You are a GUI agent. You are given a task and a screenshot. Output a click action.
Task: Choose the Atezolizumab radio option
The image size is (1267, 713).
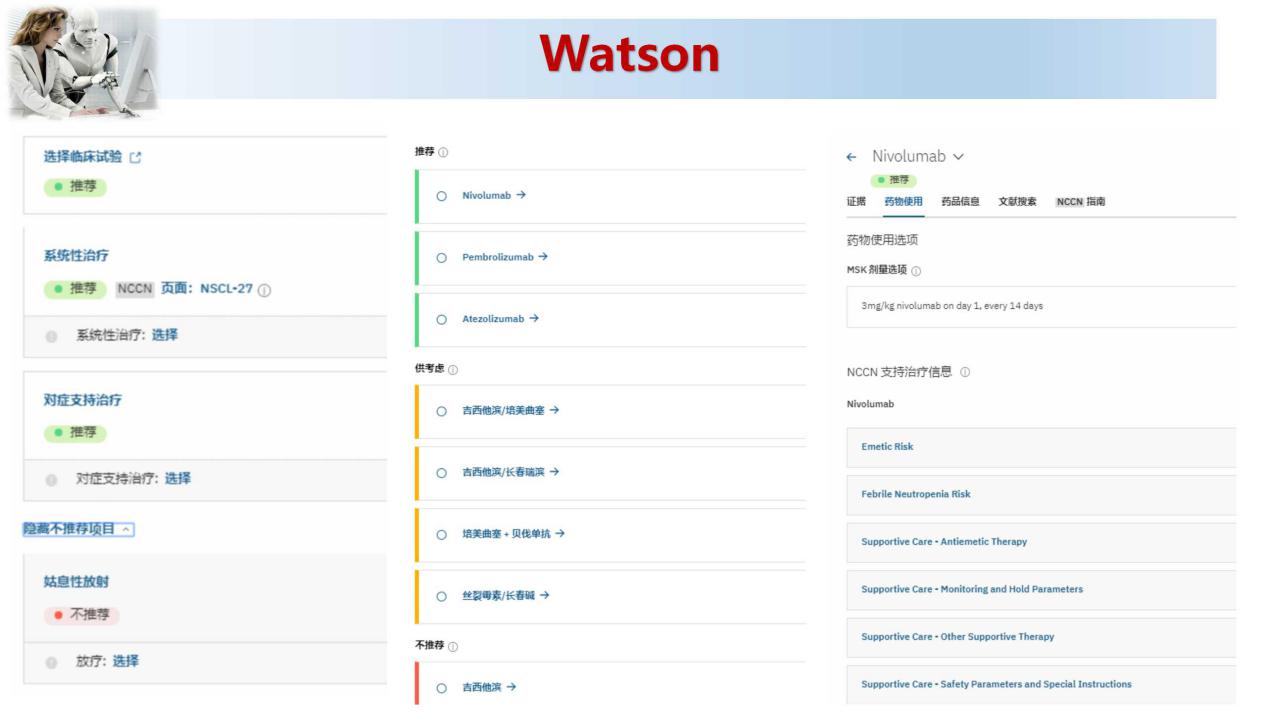[441, 320]
